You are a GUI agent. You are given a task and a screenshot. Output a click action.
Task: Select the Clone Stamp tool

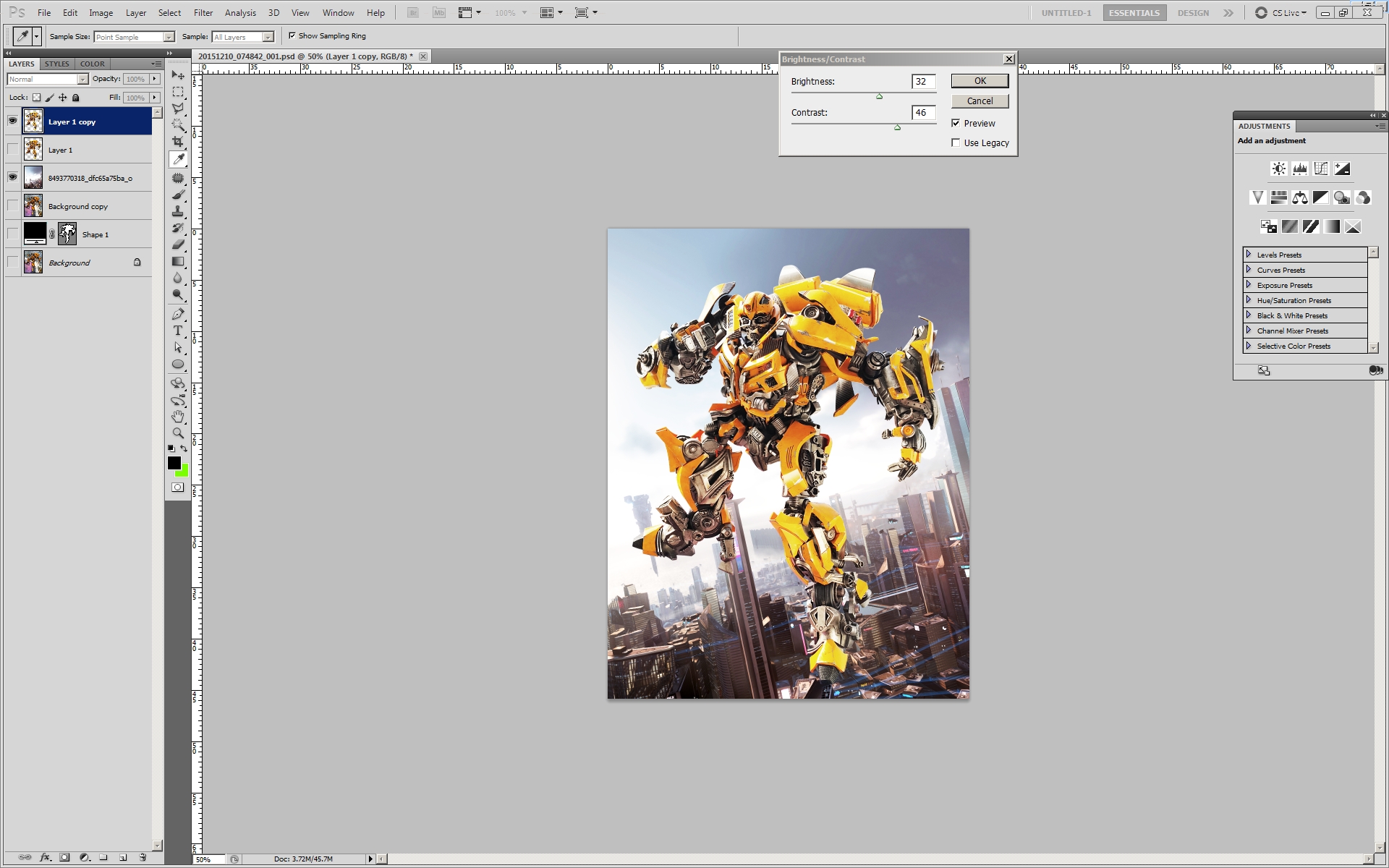point(178,211)
